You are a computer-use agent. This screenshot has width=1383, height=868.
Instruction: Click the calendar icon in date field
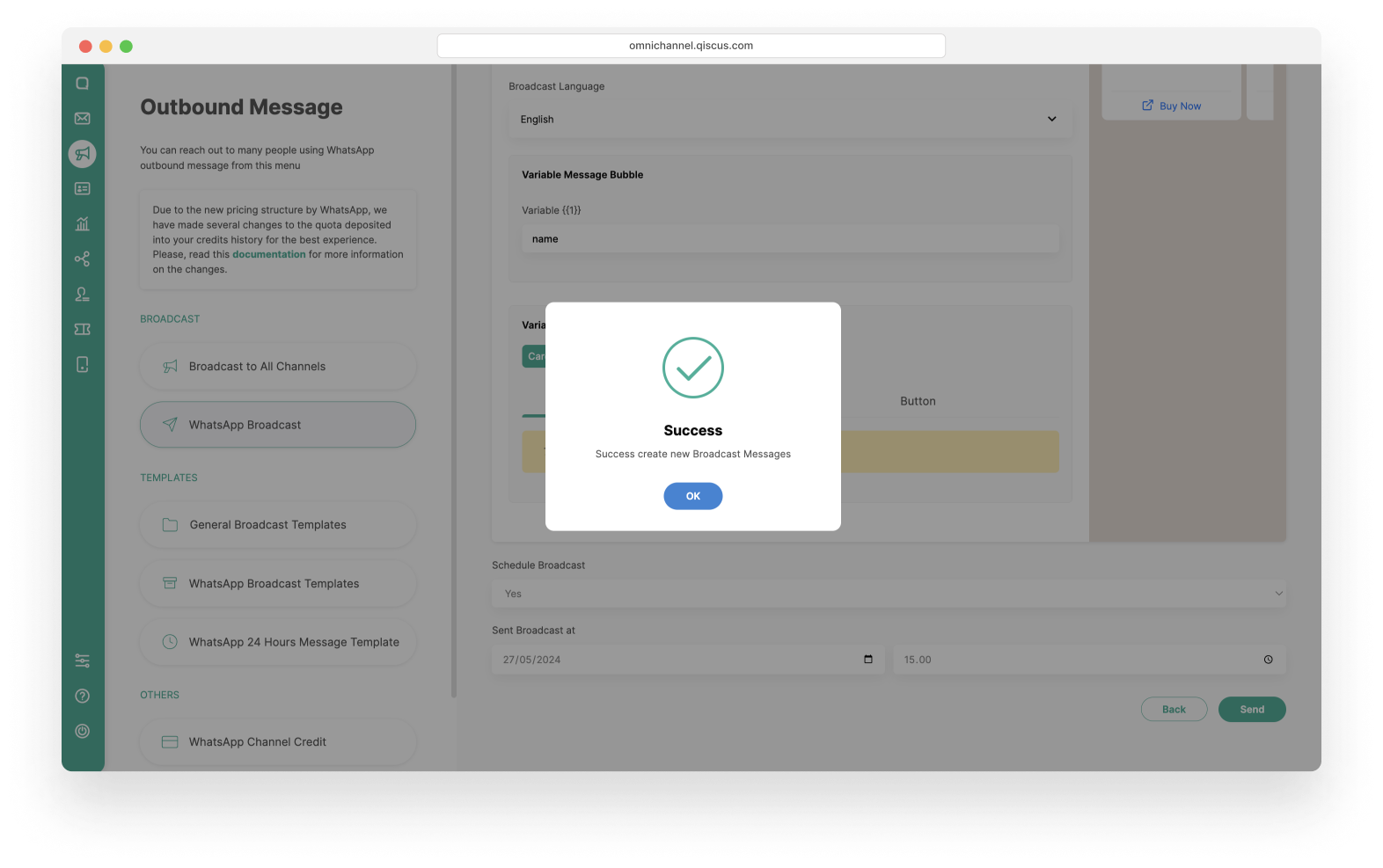[868, 660]
